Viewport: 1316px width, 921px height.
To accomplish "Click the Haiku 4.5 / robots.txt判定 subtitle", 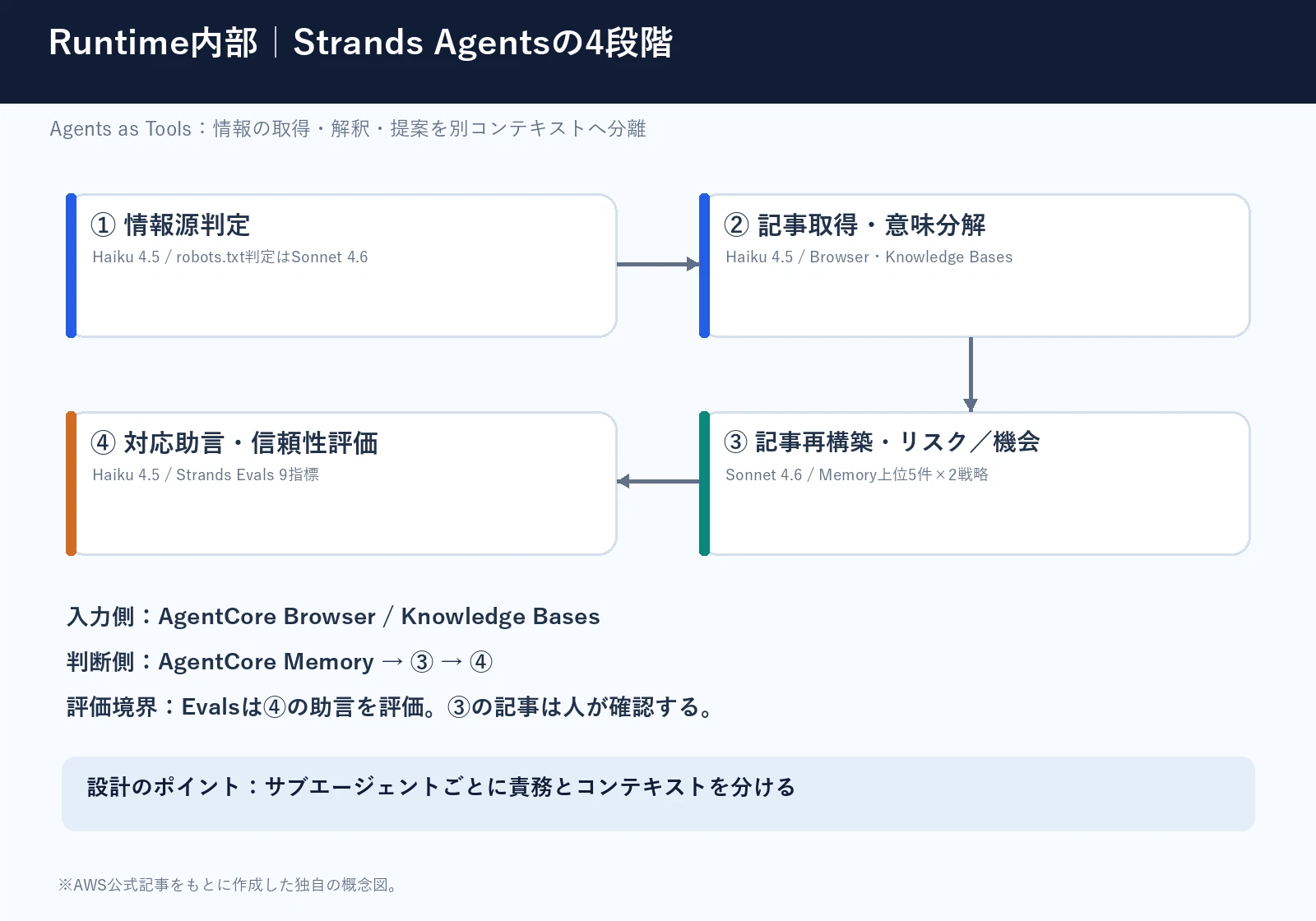I will [230, 257].
